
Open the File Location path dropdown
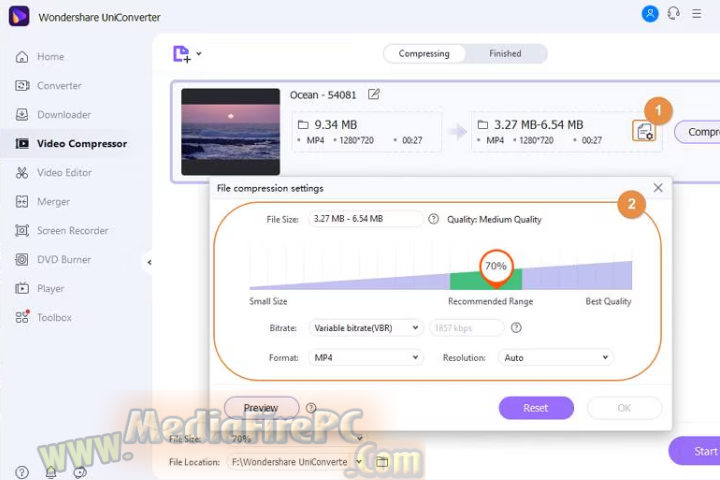[359, 462]
